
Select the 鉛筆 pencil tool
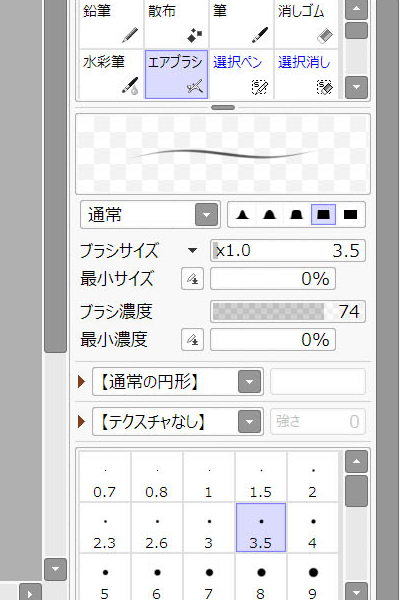111,23
